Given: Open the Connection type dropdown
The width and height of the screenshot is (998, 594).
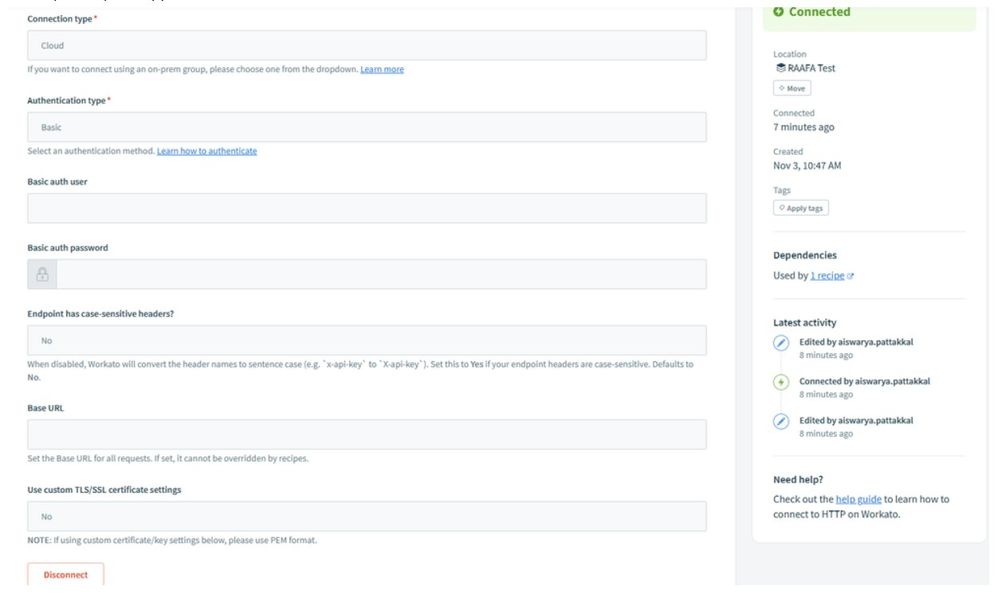Looking at the screenshot, I should 366,45.
